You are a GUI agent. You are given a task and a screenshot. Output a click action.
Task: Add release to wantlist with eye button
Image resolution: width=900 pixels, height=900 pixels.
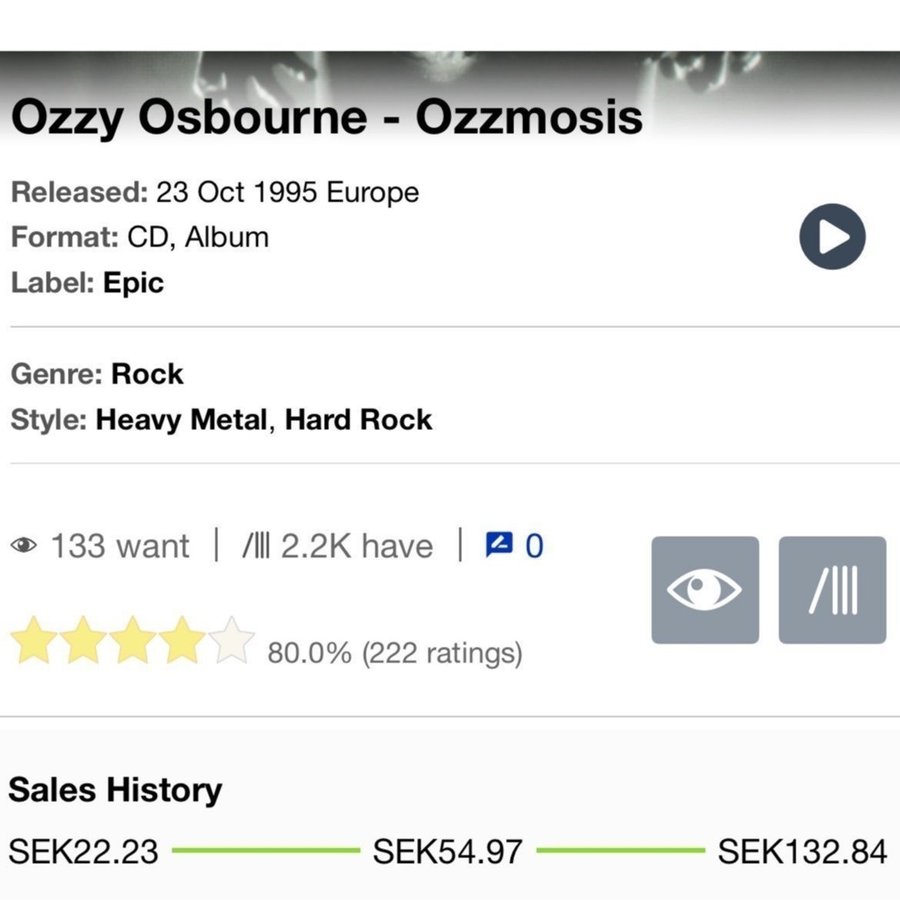click(705, 590)
